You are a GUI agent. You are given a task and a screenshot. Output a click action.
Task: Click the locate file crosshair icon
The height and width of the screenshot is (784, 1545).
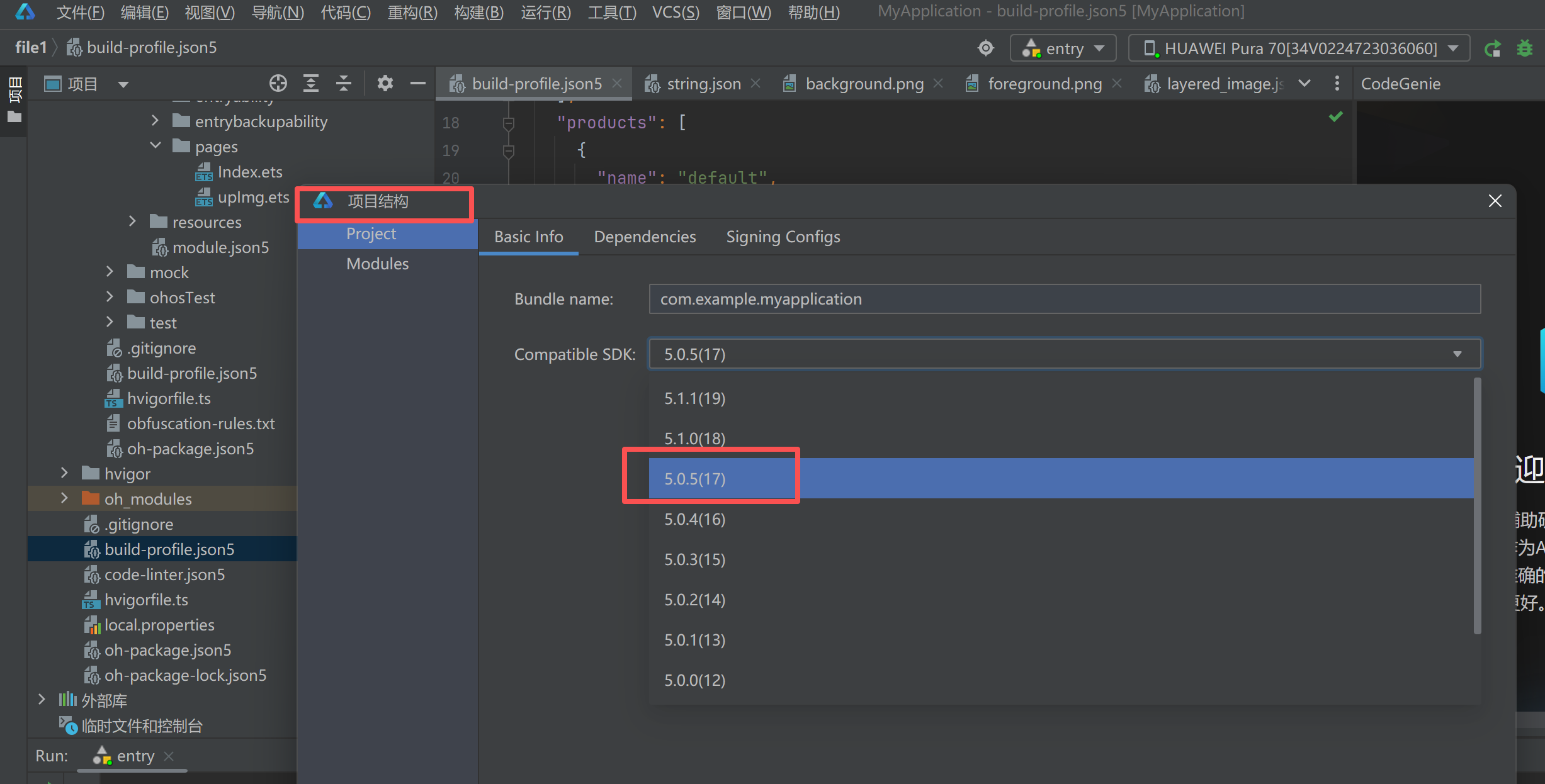278,83
